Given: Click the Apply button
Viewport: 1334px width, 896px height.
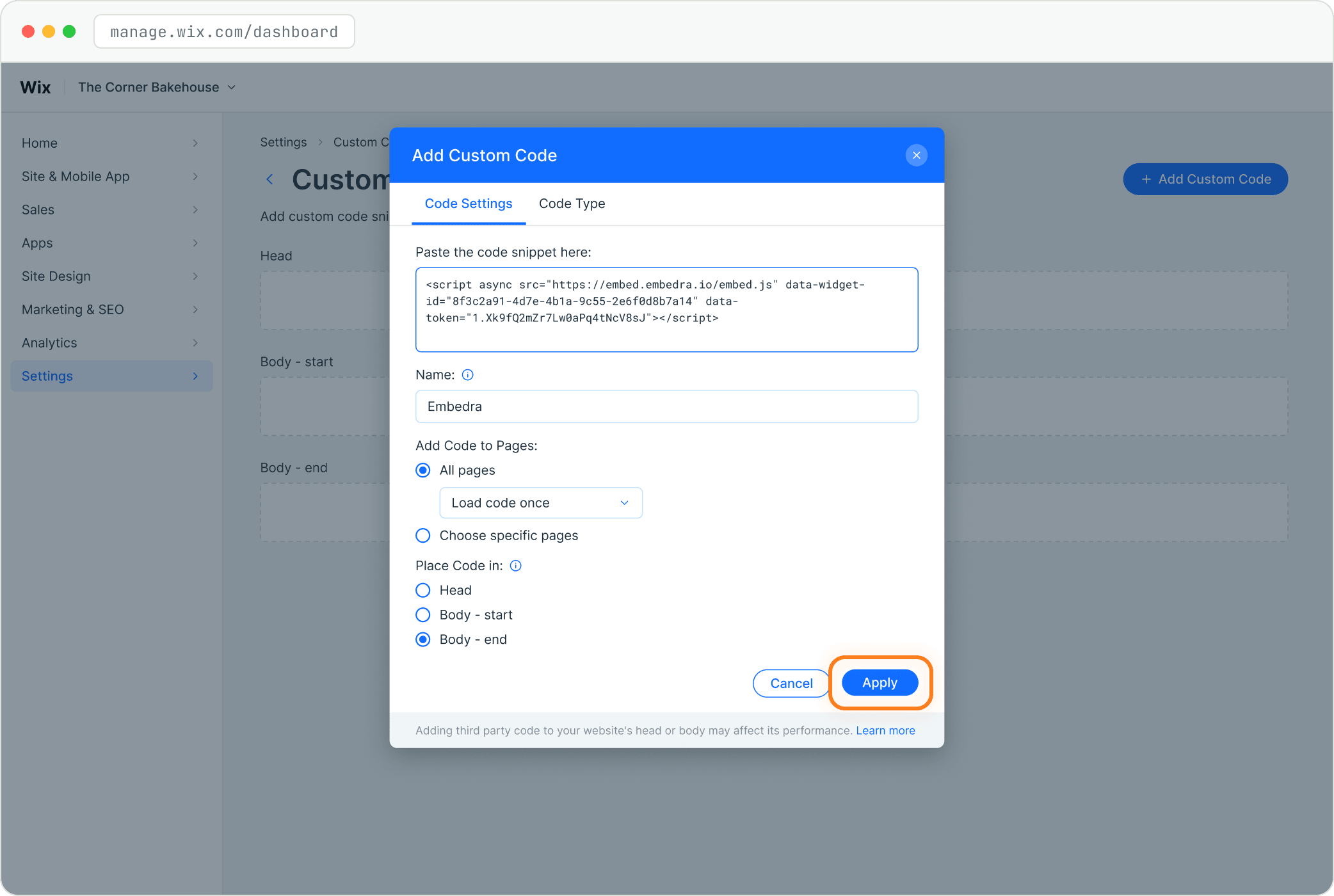Looking at the screenshot, I should point(880,683).
